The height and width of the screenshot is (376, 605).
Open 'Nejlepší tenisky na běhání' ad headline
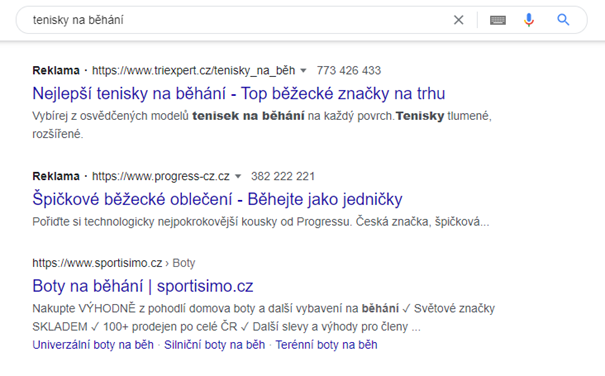pyautogui.click(x=238, y=93)
